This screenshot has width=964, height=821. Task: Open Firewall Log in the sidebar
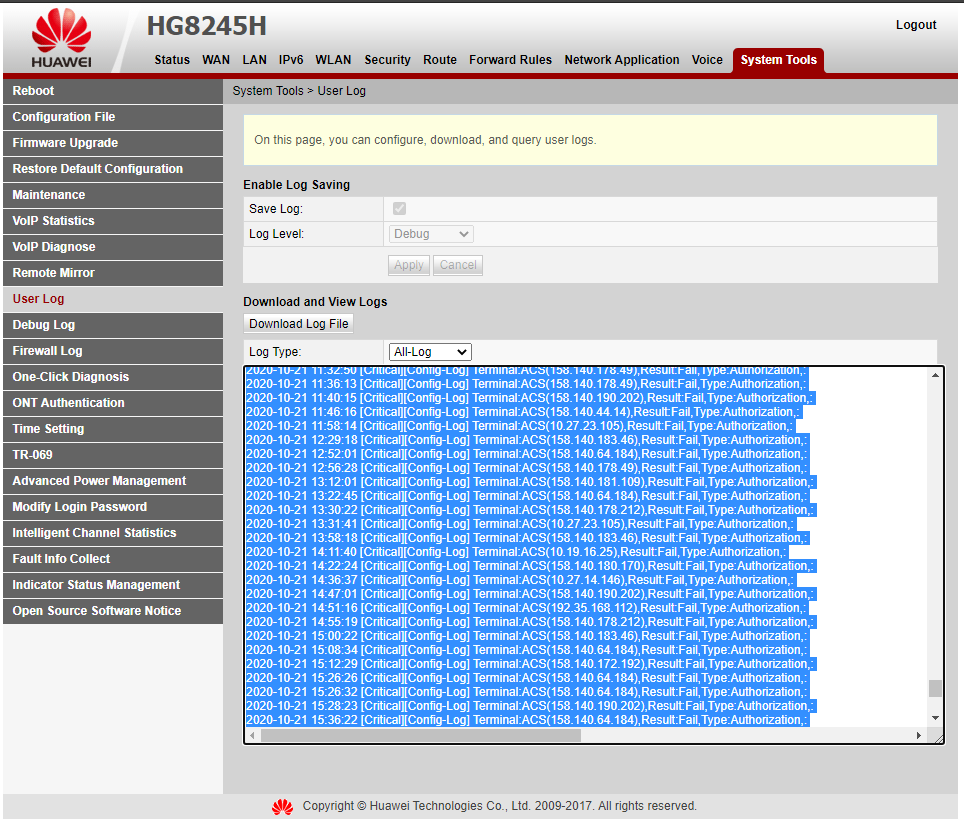(48, 351)
